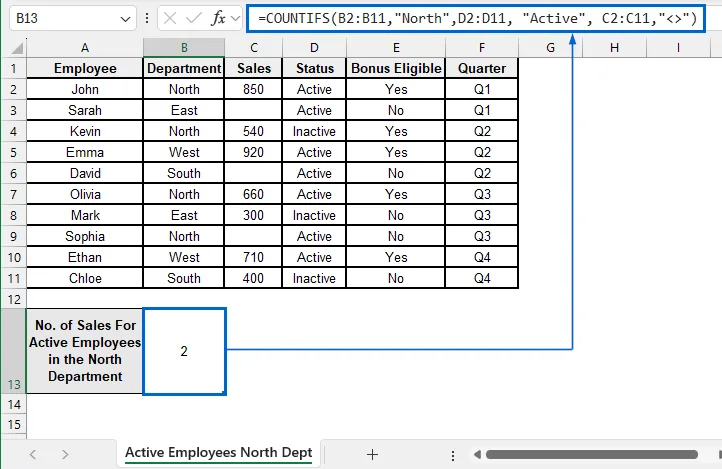Click the Select All corner triangle
722x469 pixels.
(x=17, y=47)
